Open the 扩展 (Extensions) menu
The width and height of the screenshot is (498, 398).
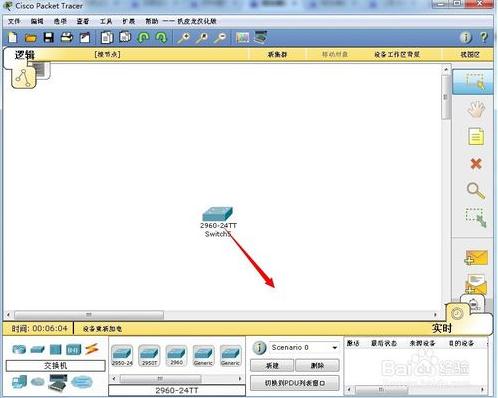[x=129, y=21]
